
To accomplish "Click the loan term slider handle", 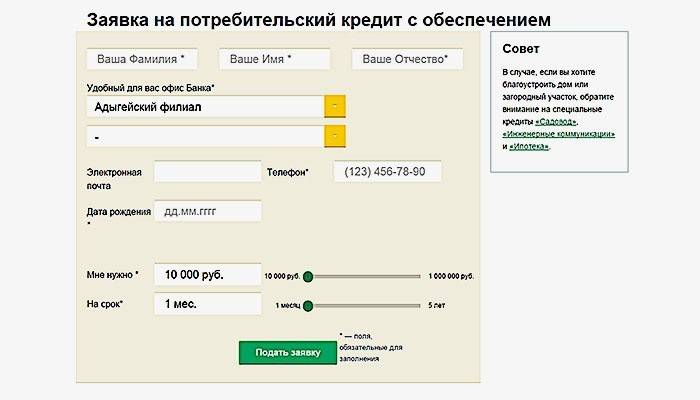I will coord(308,306).
